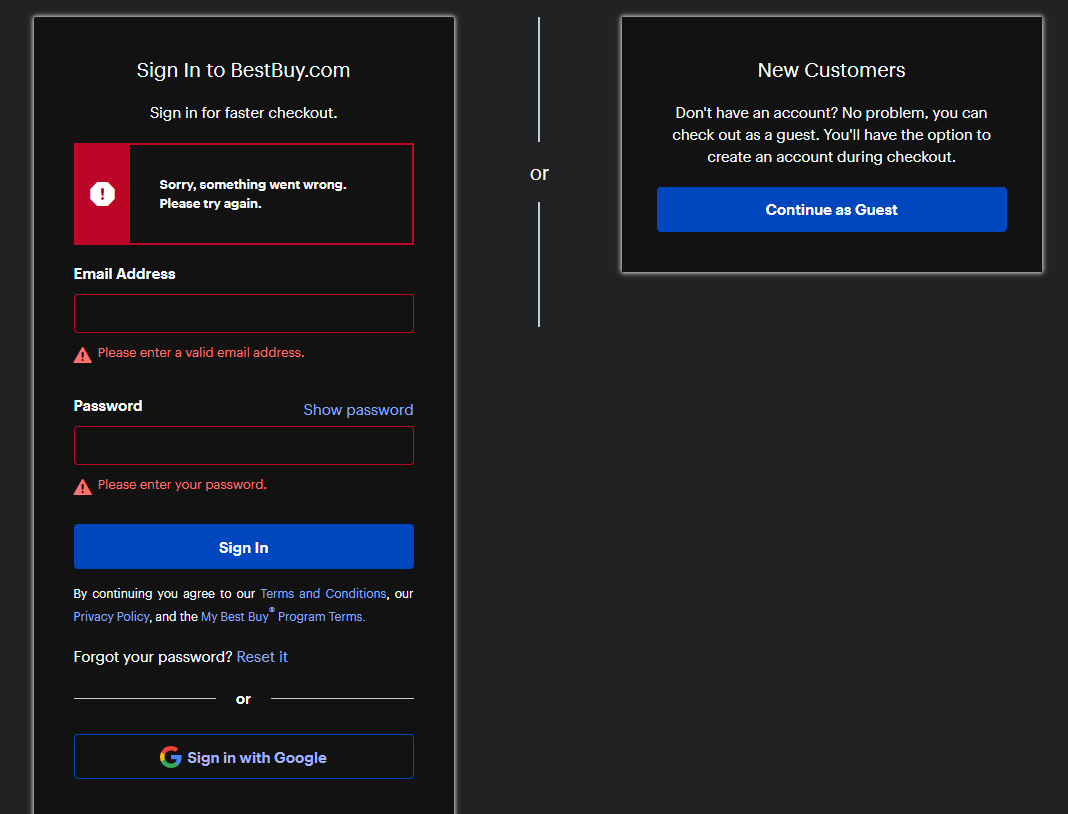The width and height of the screenshot is (1068, 814).
Task: Click the Email Address label
Action: point(125,274)
